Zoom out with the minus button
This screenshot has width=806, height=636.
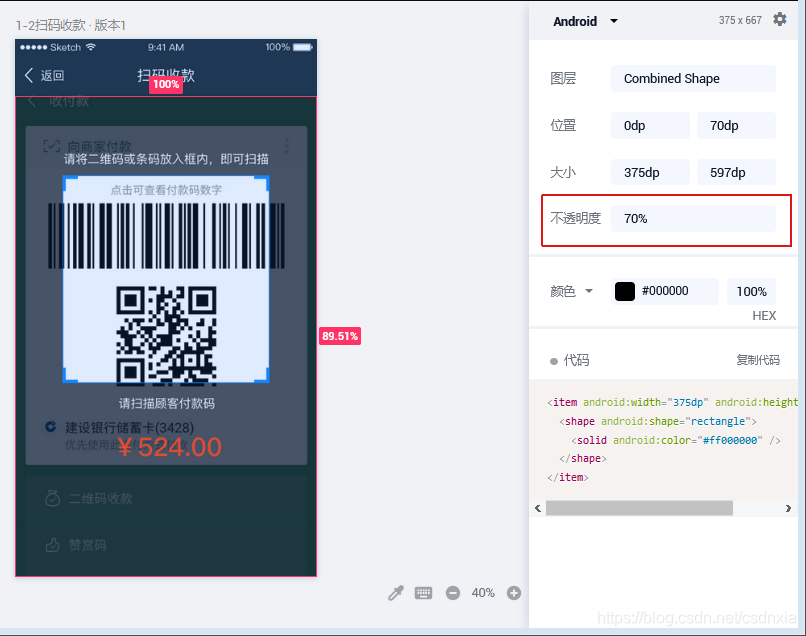click(x=453, y=593)
